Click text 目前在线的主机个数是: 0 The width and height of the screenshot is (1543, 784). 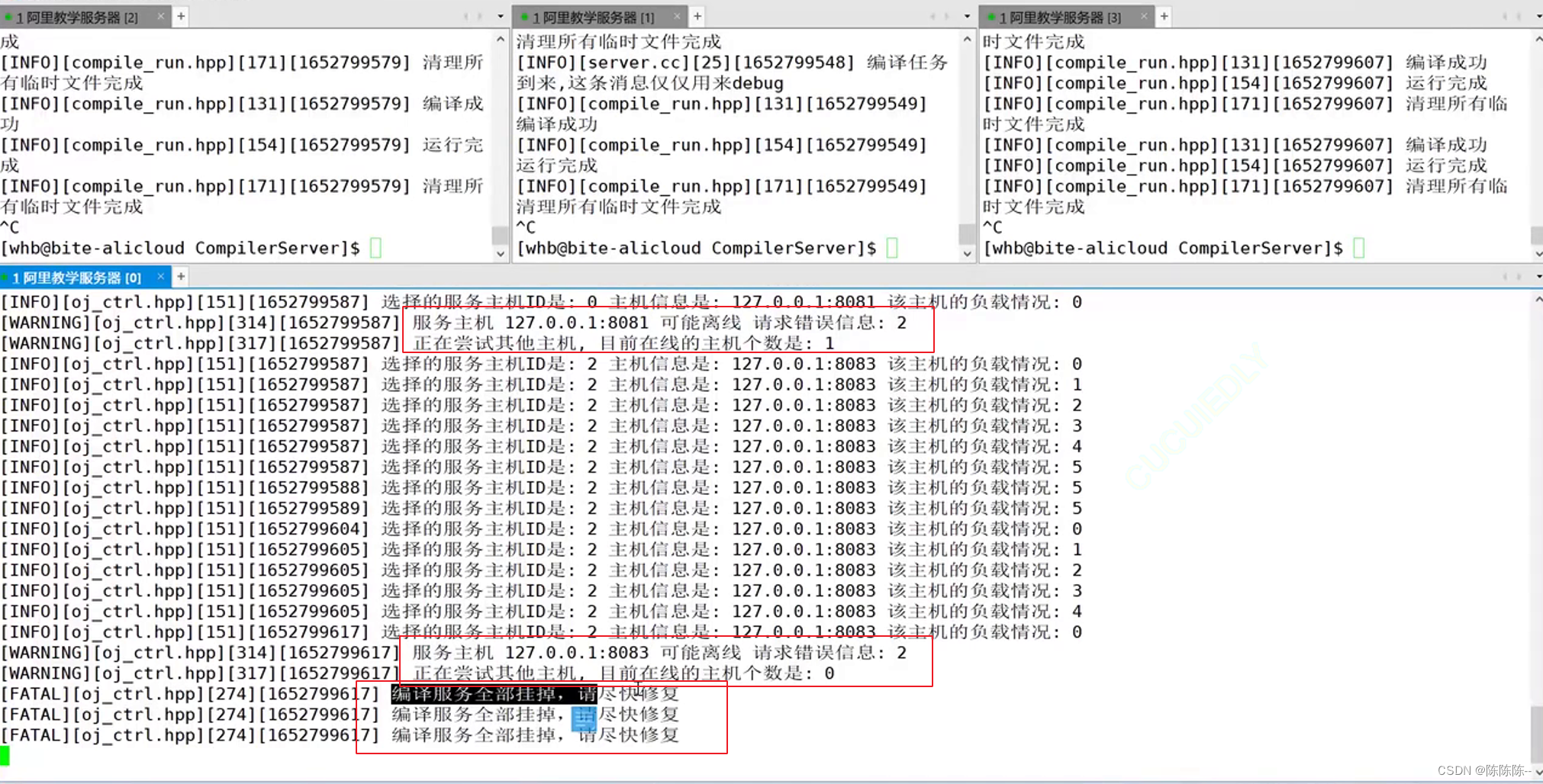[x=717, y=673]
